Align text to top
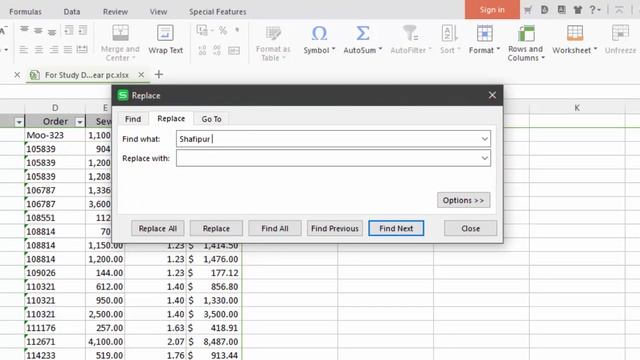Screen dimensions: 640x360 (x=24, y=30)
